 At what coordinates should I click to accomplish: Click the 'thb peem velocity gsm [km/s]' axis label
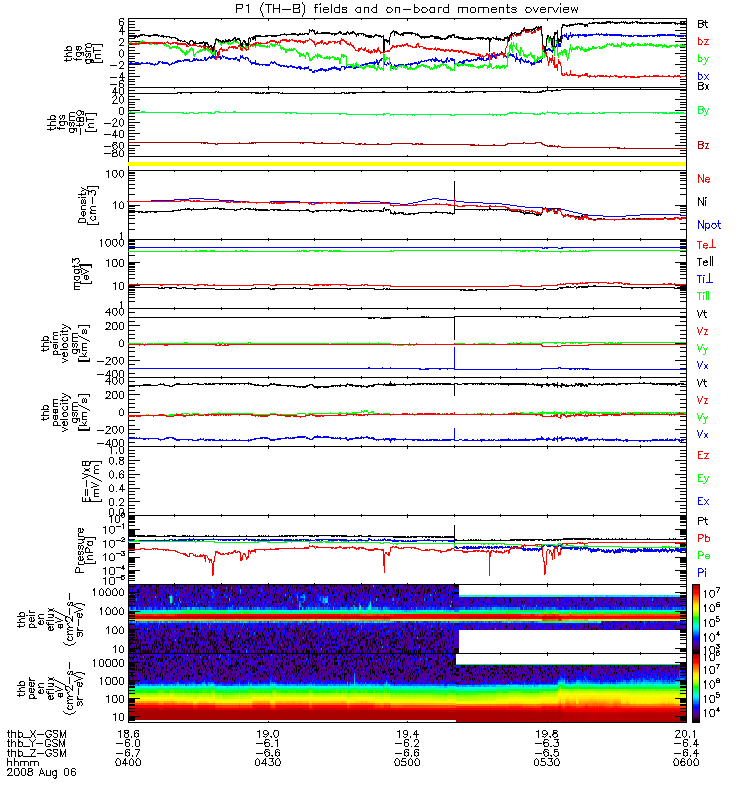coord(65,412)
